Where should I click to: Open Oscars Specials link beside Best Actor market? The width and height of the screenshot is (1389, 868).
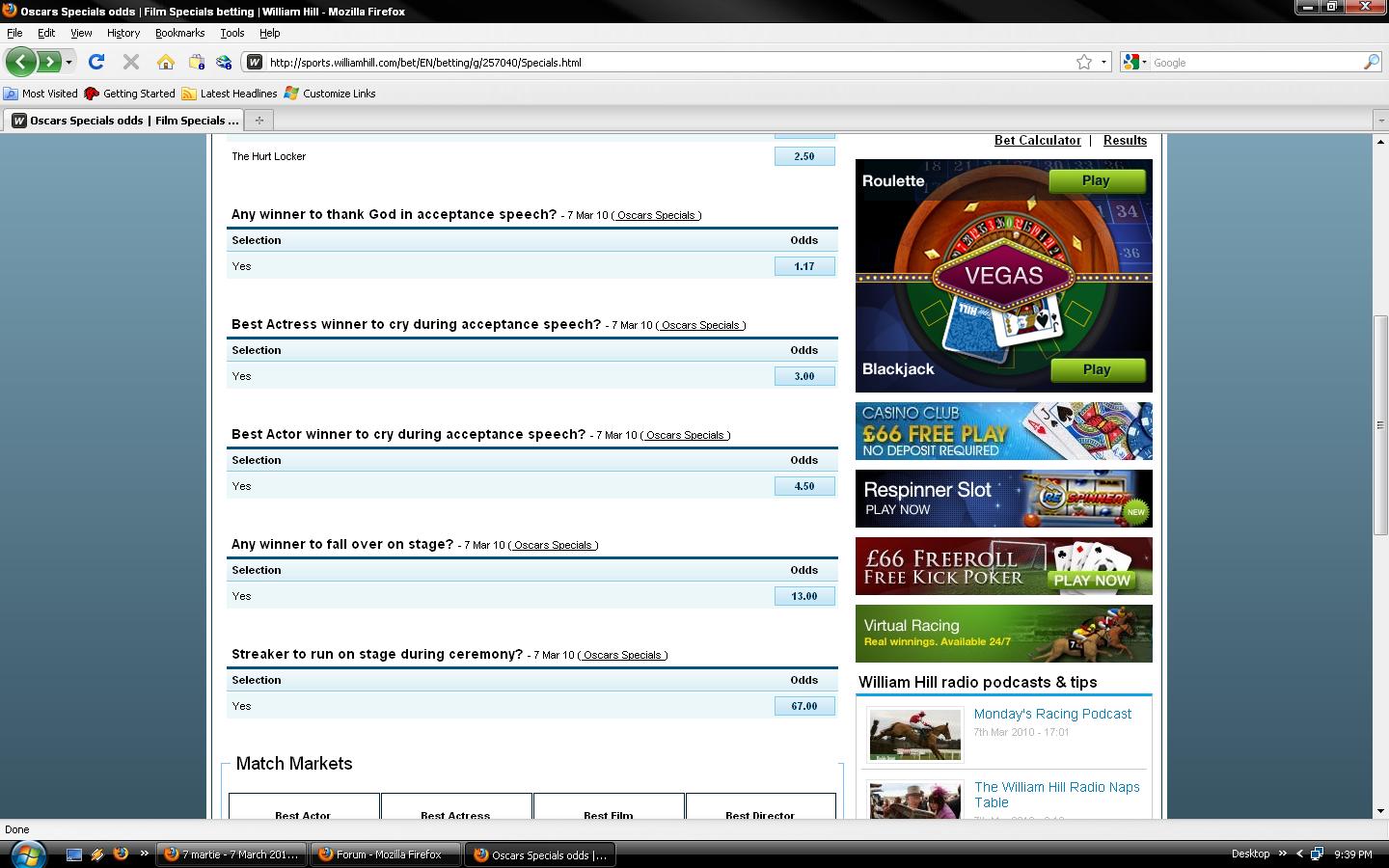(x=685, y=435)
